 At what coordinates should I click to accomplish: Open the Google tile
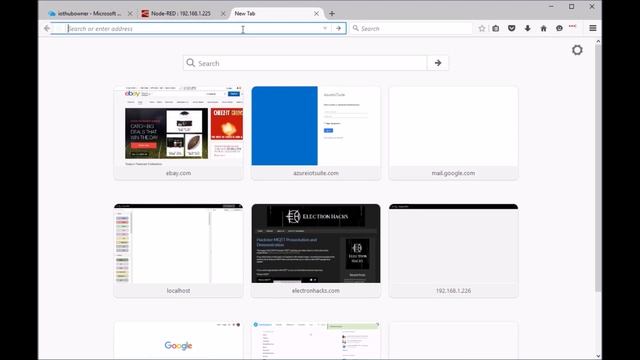(178, 341)
